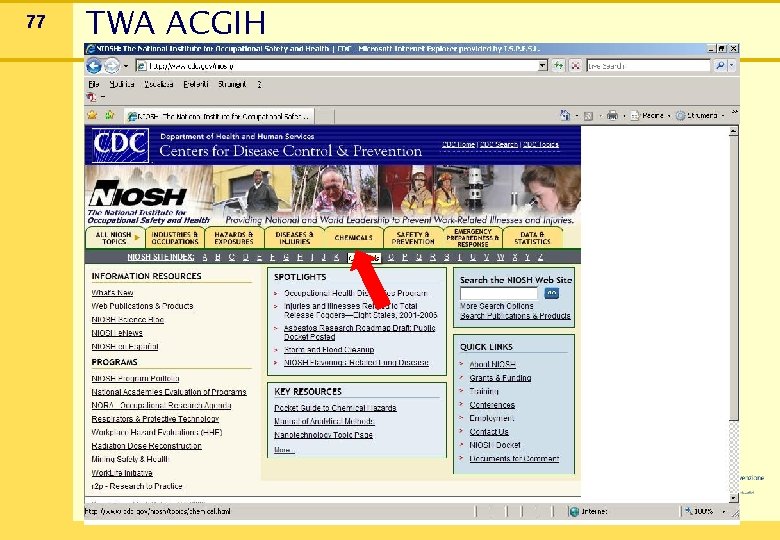Open the NIOSH eNews link
This screenshot has height=540, width=780.
coord(117,333)
